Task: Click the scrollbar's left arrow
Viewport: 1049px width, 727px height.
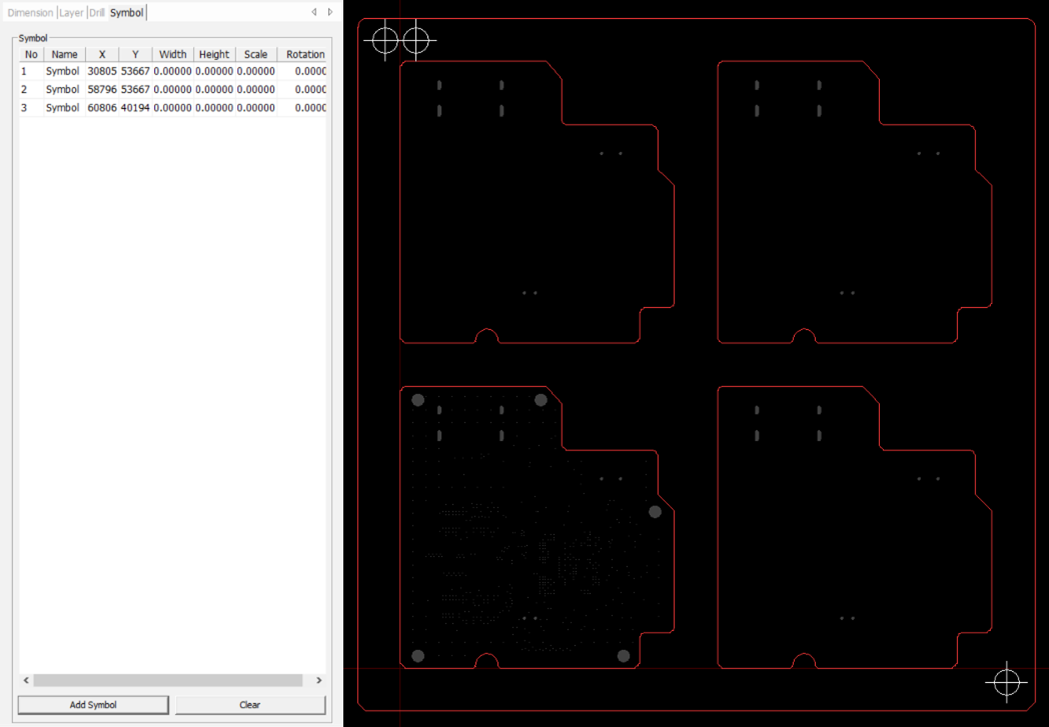Action: coord(26,681)
